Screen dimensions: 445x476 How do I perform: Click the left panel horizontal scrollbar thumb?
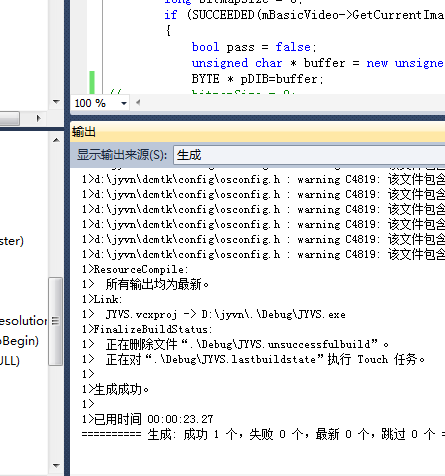(9, 118)
